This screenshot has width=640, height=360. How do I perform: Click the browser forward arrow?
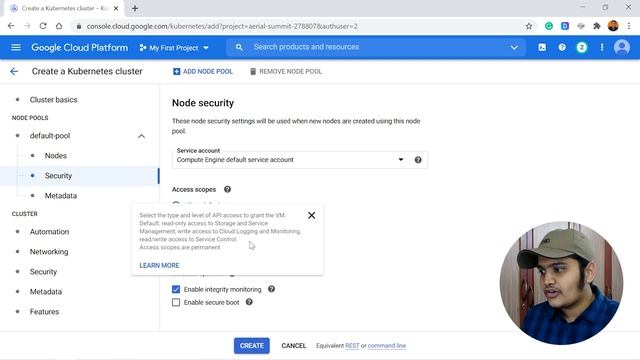pyautogui.click(x=27, y=26)
